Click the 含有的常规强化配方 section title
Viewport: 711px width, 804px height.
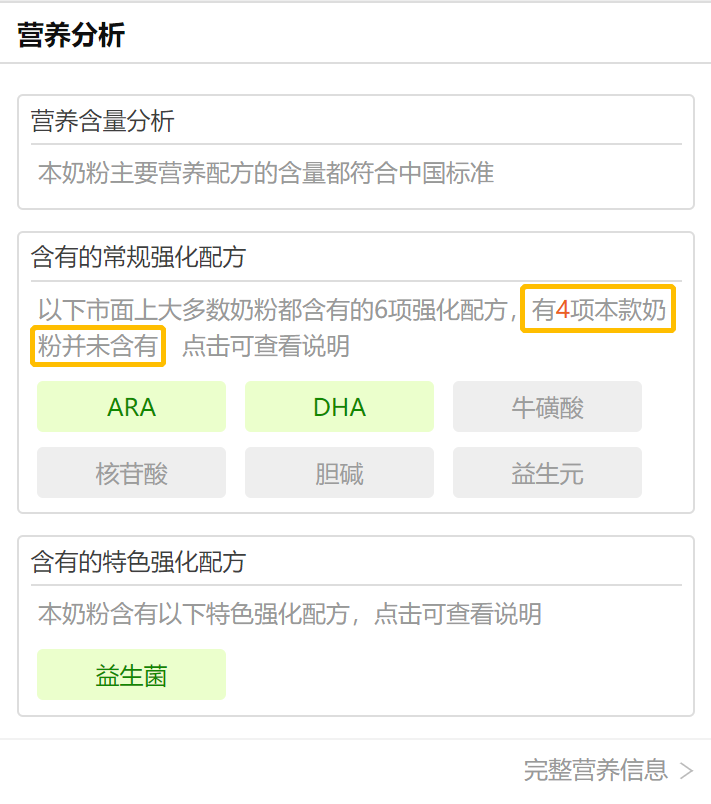(x=138, y=258)
